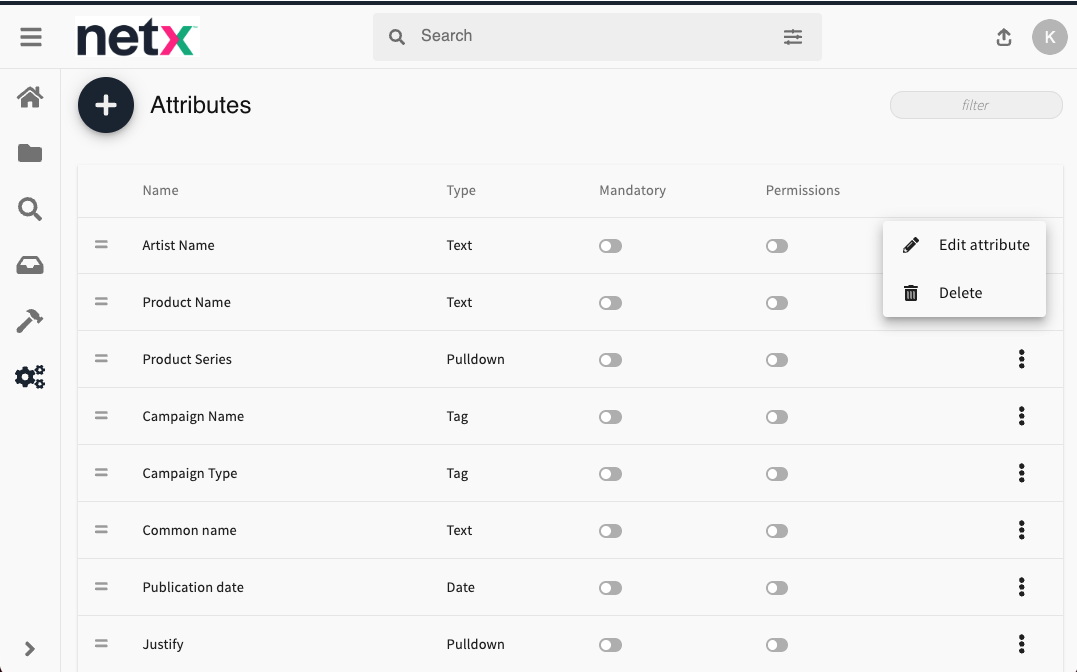
Task: Click the Permissions column header
Action: tap(803, 190)
